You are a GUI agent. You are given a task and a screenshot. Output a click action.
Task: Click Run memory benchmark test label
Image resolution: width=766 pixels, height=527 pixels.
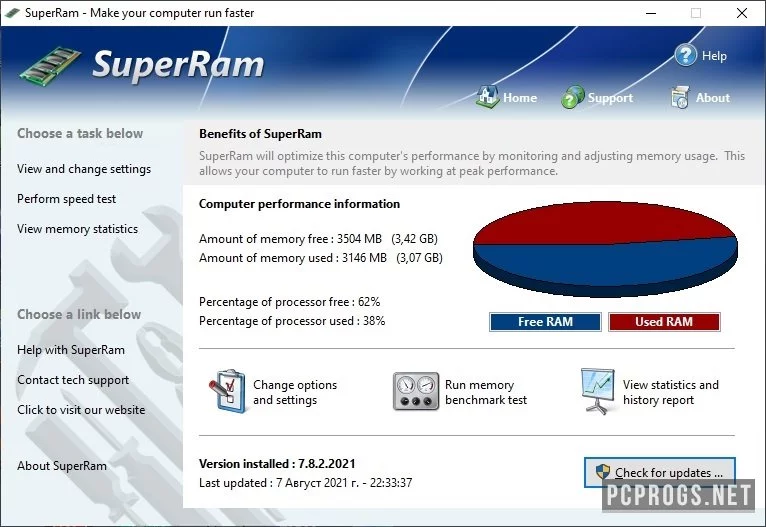click(x=486, y=392)
